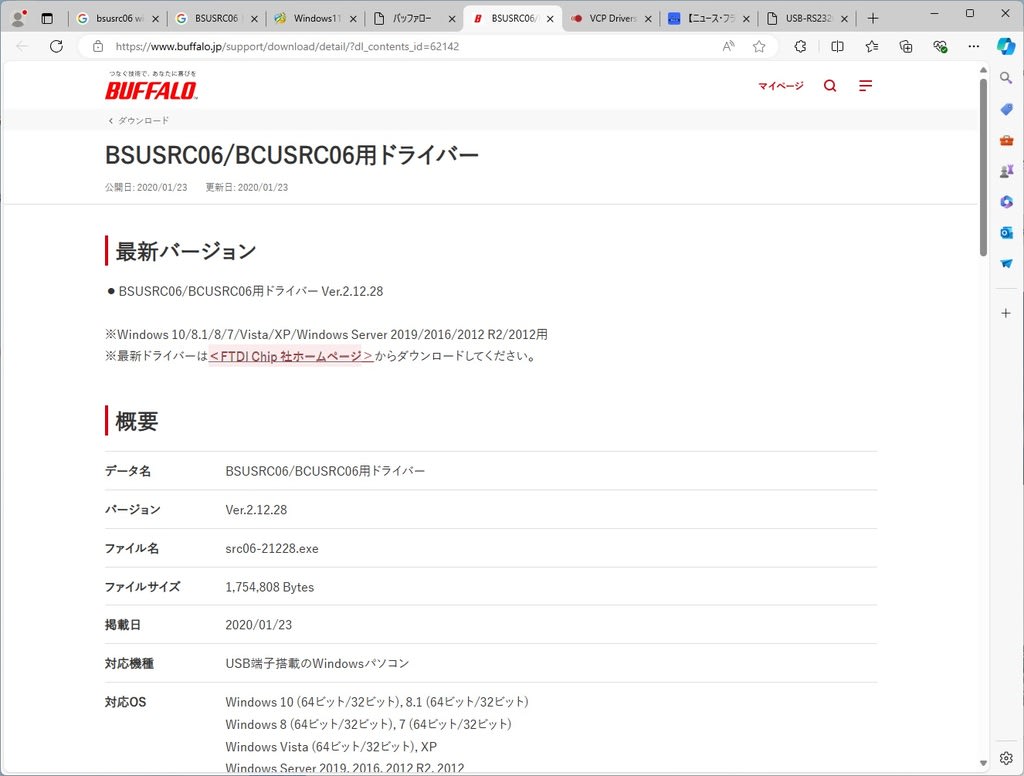Viewport: 1024px width, 776px height.
Task: Open the Collections icon
Action: [x=906, y=46]
